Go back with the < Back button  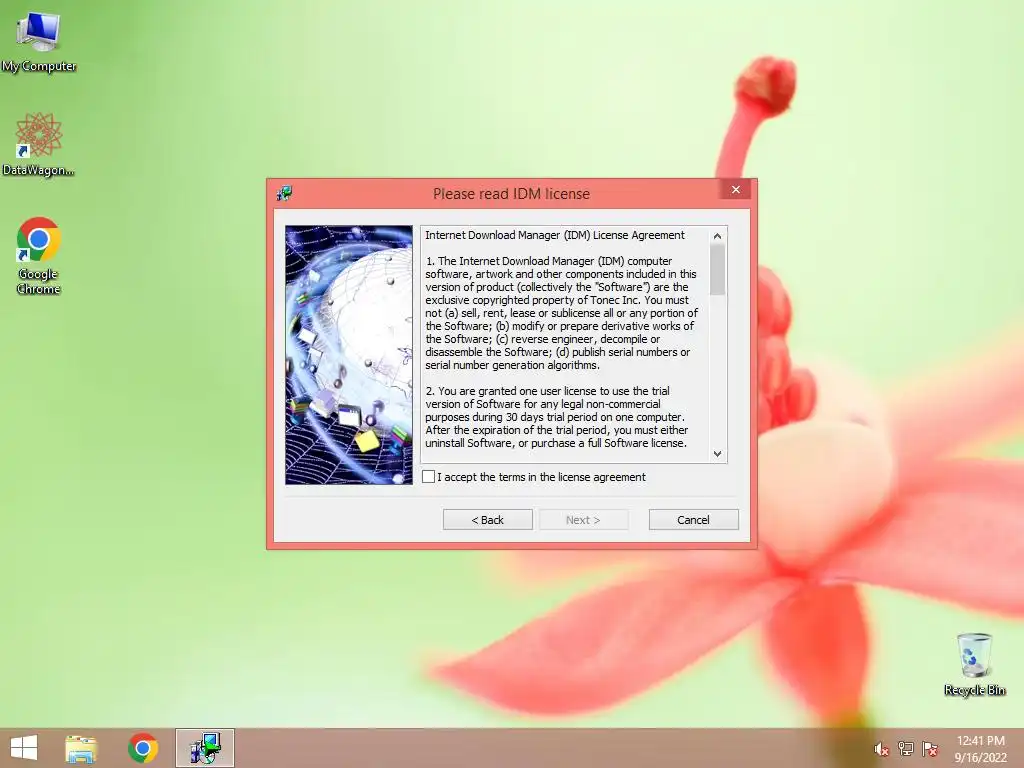(x=488, y=520)
